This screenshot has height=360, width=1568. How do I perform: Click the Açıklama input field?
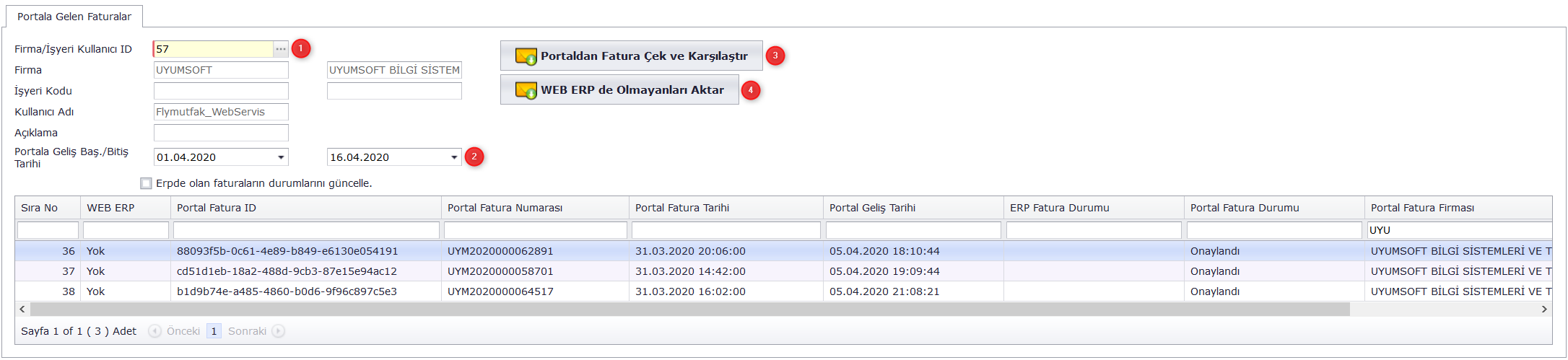coord(221,133)
